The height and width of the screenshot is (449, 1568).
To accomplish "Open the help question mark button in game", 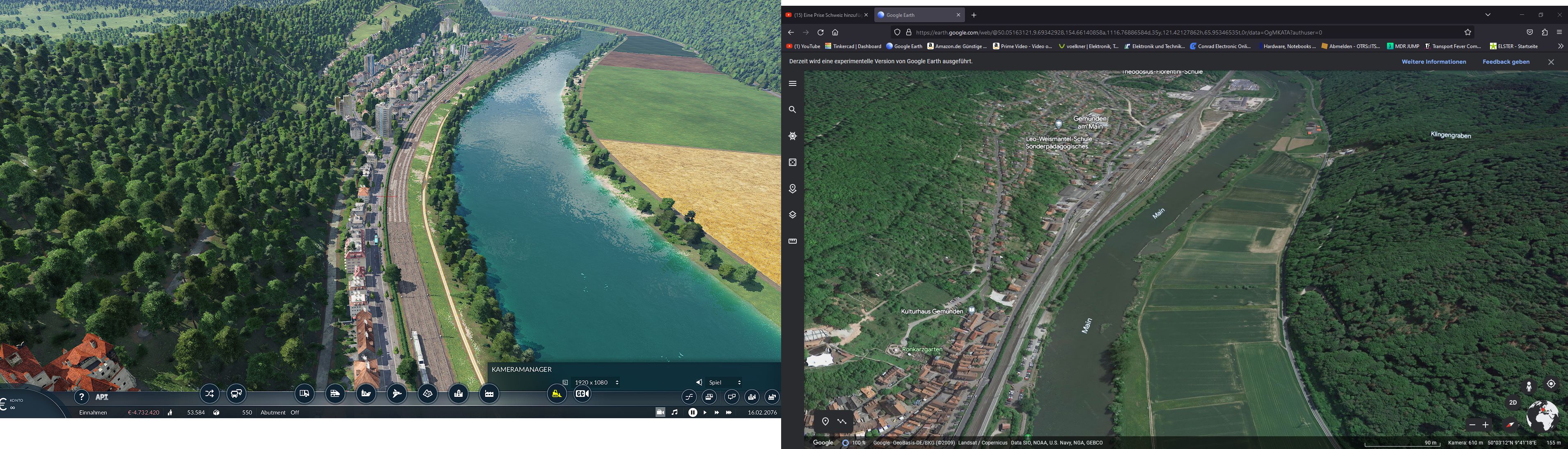I will coord(82,397).
